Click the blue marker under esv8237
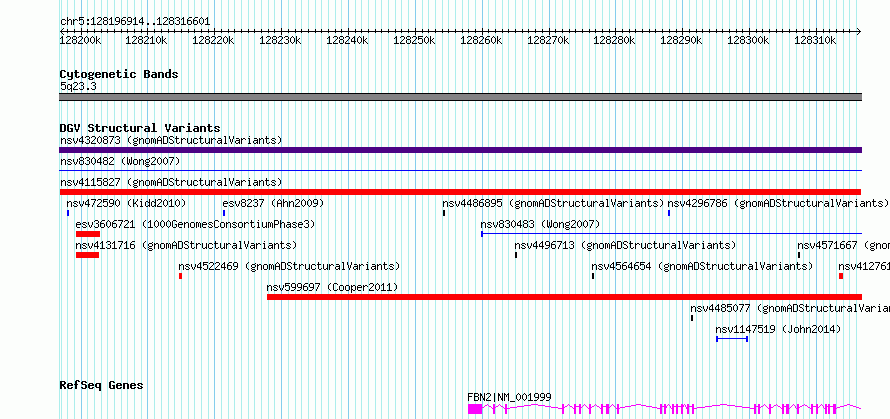The width and height of the screenshot is (890, 419). [224, 213]
